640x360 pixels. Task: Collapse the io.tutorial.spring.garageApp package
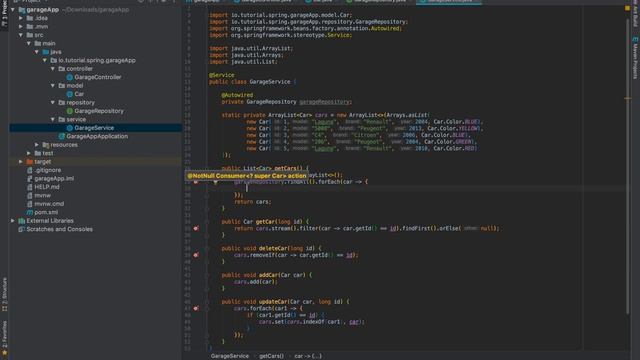tap(45, 60)
